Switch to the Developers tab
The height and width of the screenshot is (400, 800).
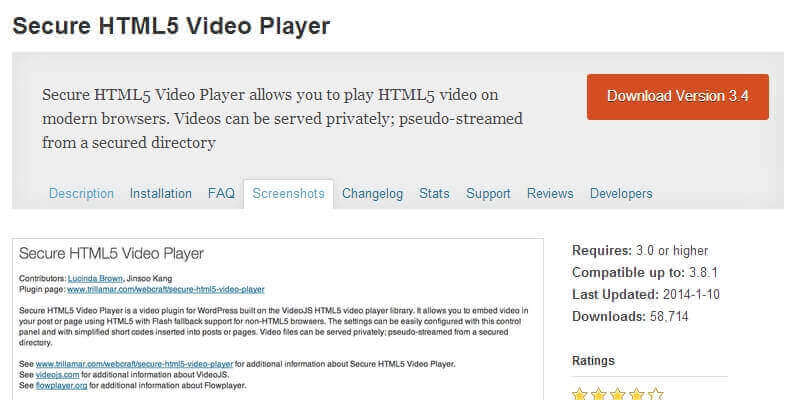pos(621,194)
